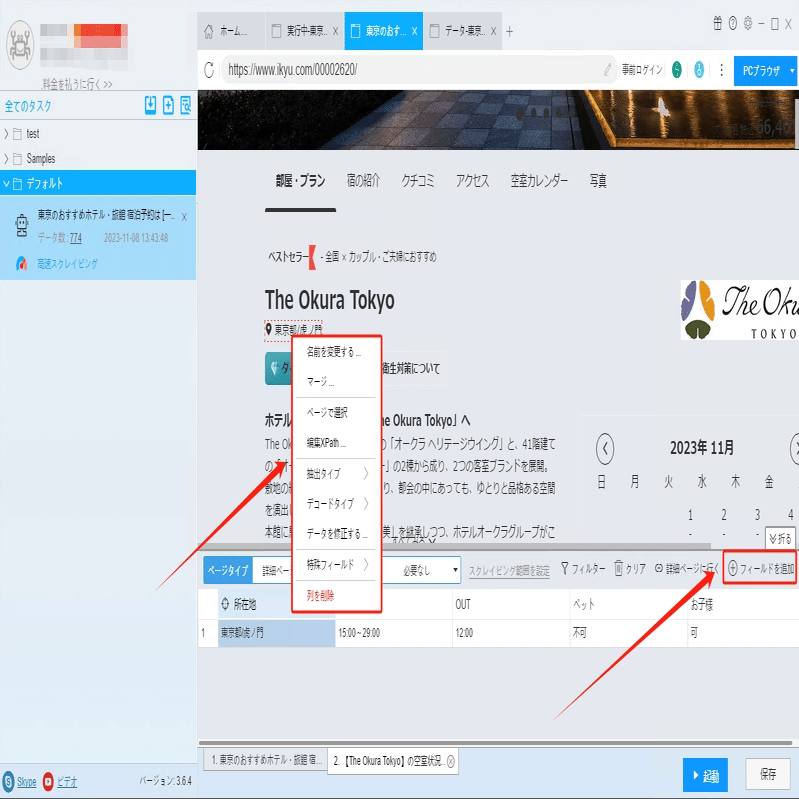The image size is (799, 799).
Task: Click the 高速スクレイピング rocket icon
Action: 21,263
